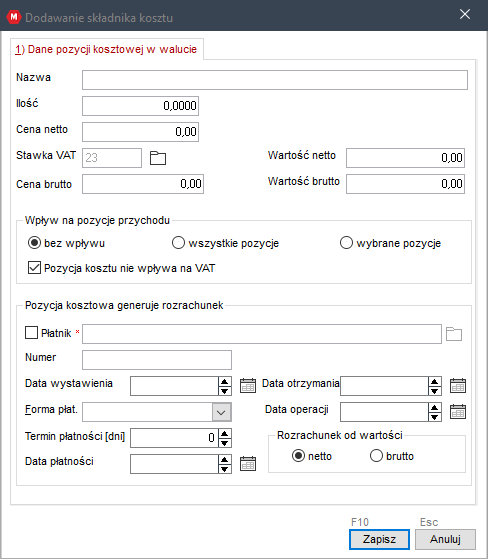This screenshot has width=488, height=559.
Task: Click the Zapisz button
Action: [379, 539]
